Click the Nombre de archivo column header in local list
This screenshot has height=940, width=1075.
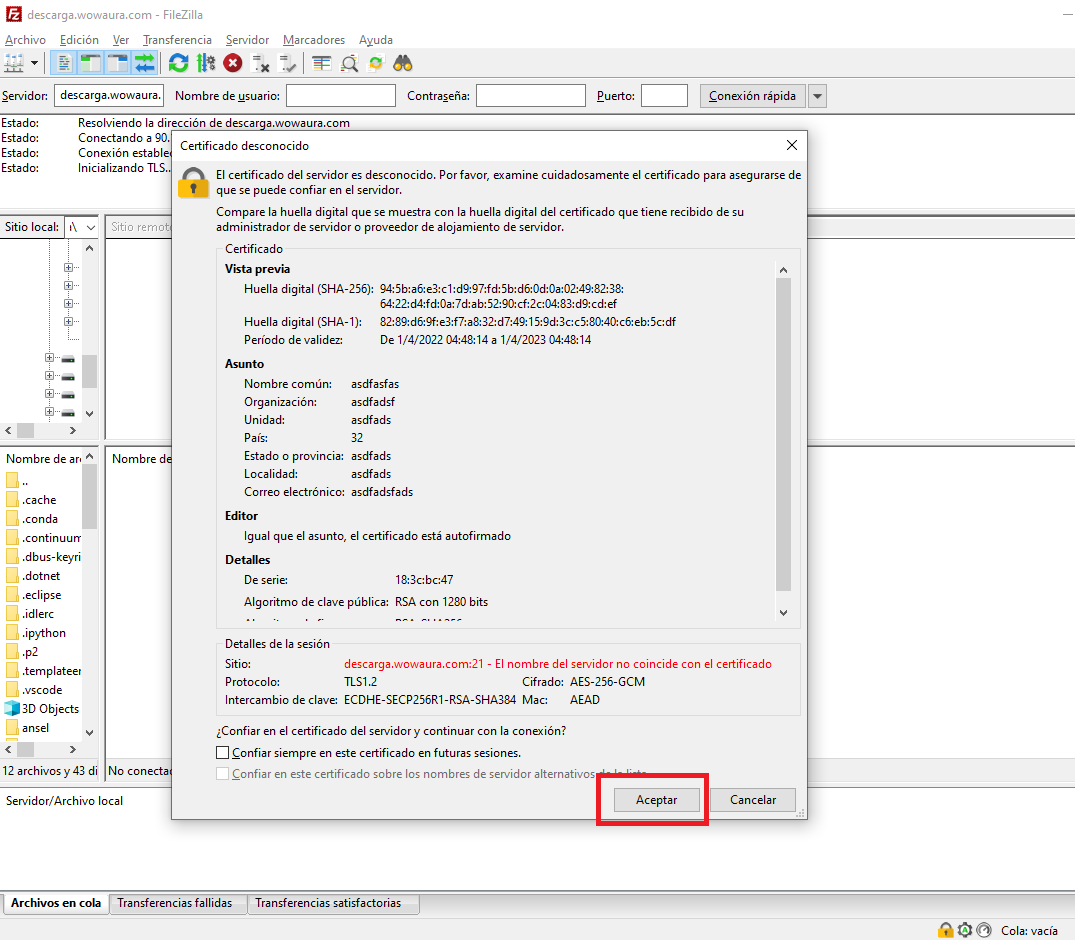(43, 459)
